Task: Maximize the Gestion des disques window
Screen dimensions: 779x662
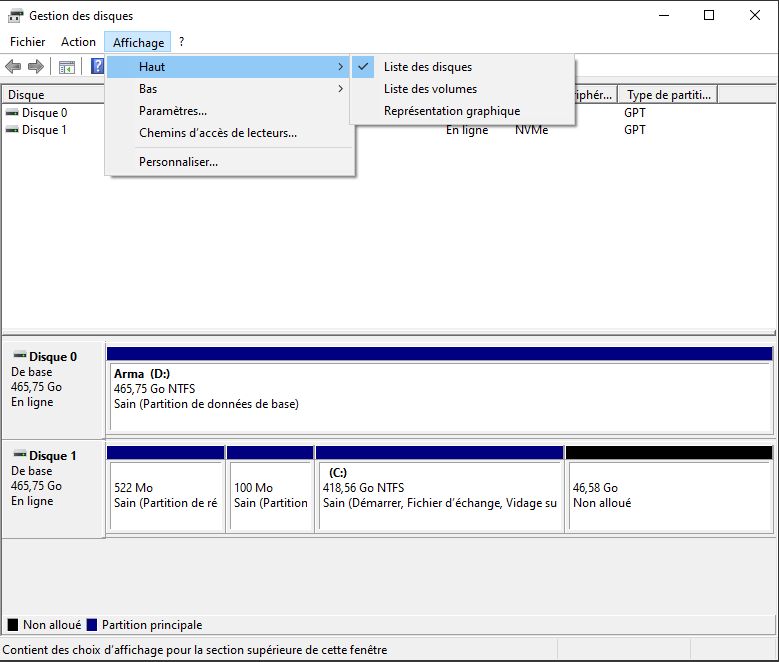Action: [709, 15]
